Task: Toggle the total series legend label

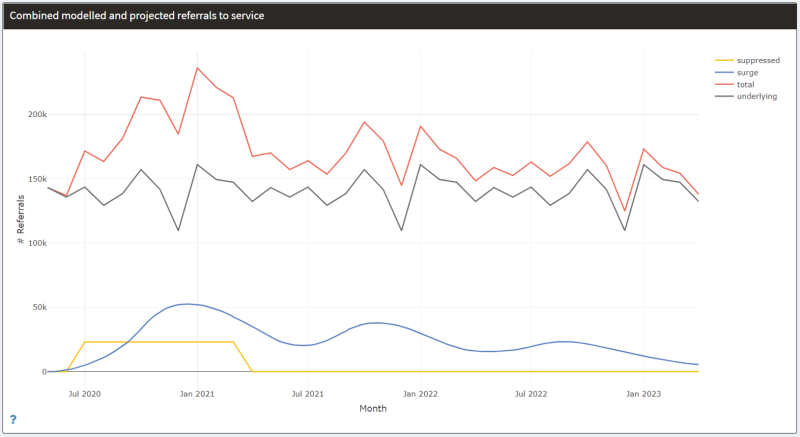Action: [x=747, y=84]
